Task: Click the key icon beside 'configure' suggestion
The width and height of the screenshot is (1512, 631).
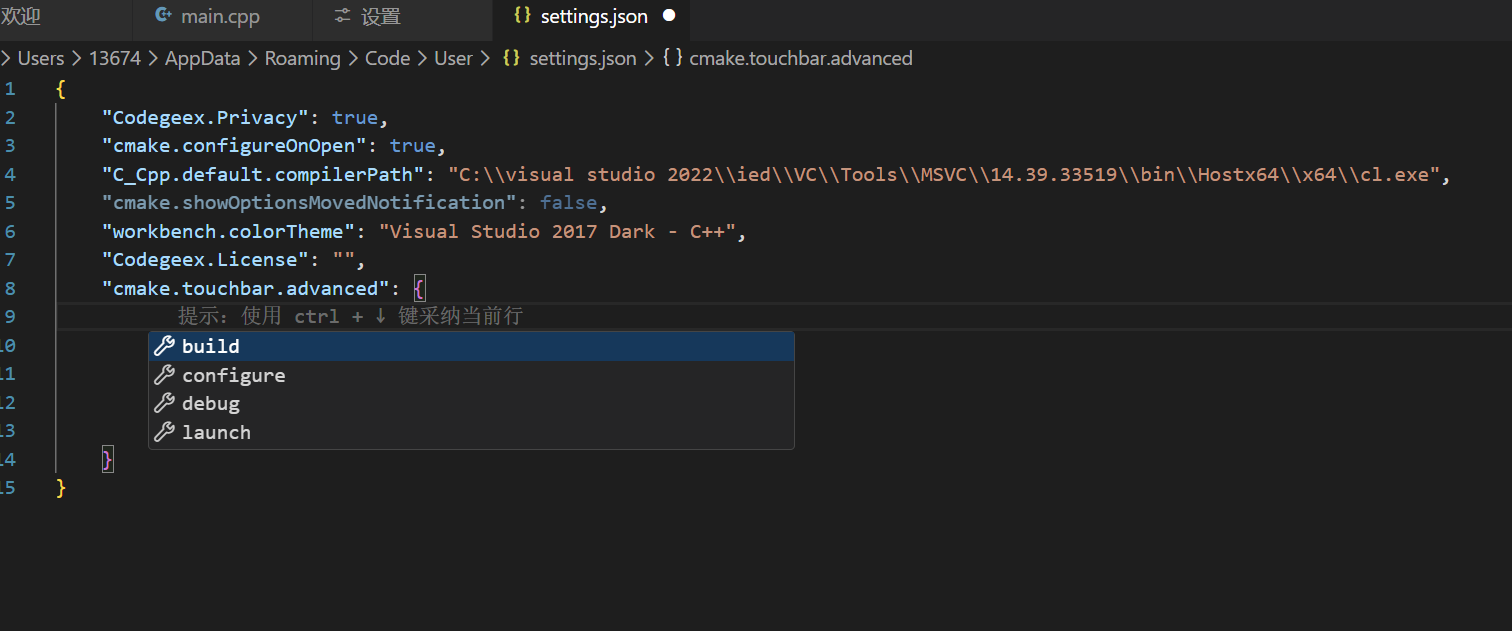Action: click(x=164, y=374)
